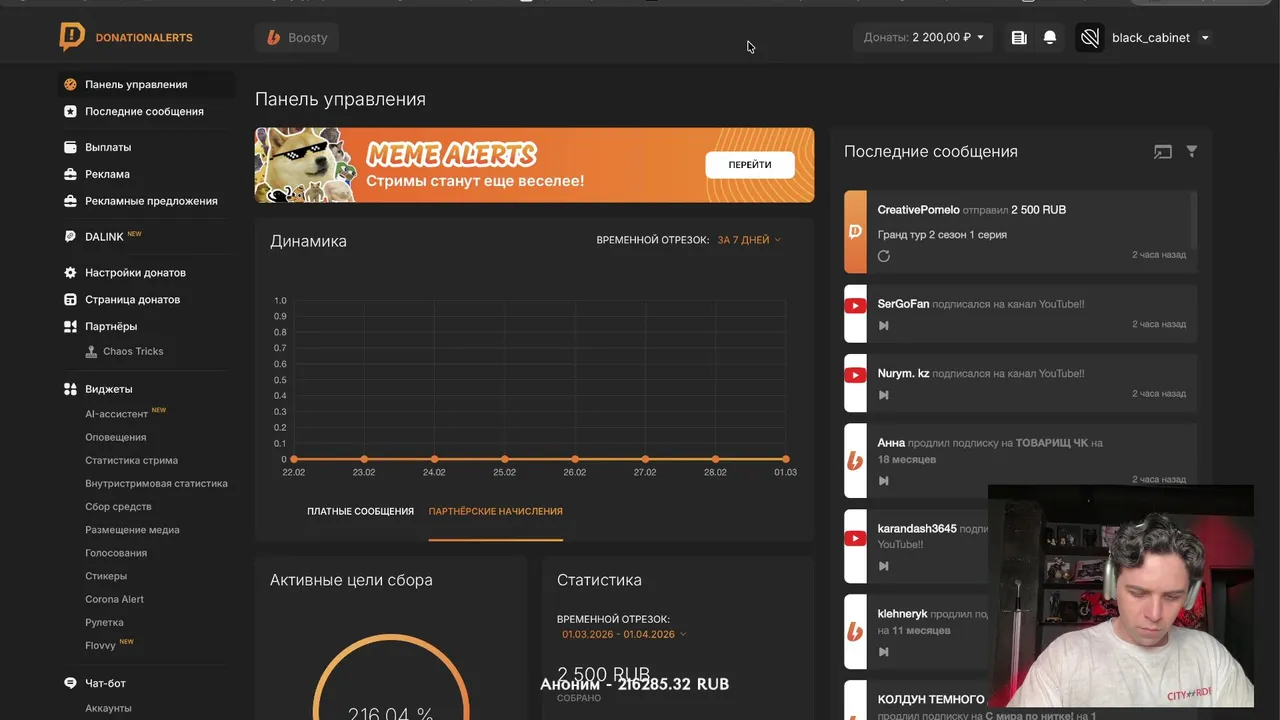Open Сбор средств widget link

118,507
